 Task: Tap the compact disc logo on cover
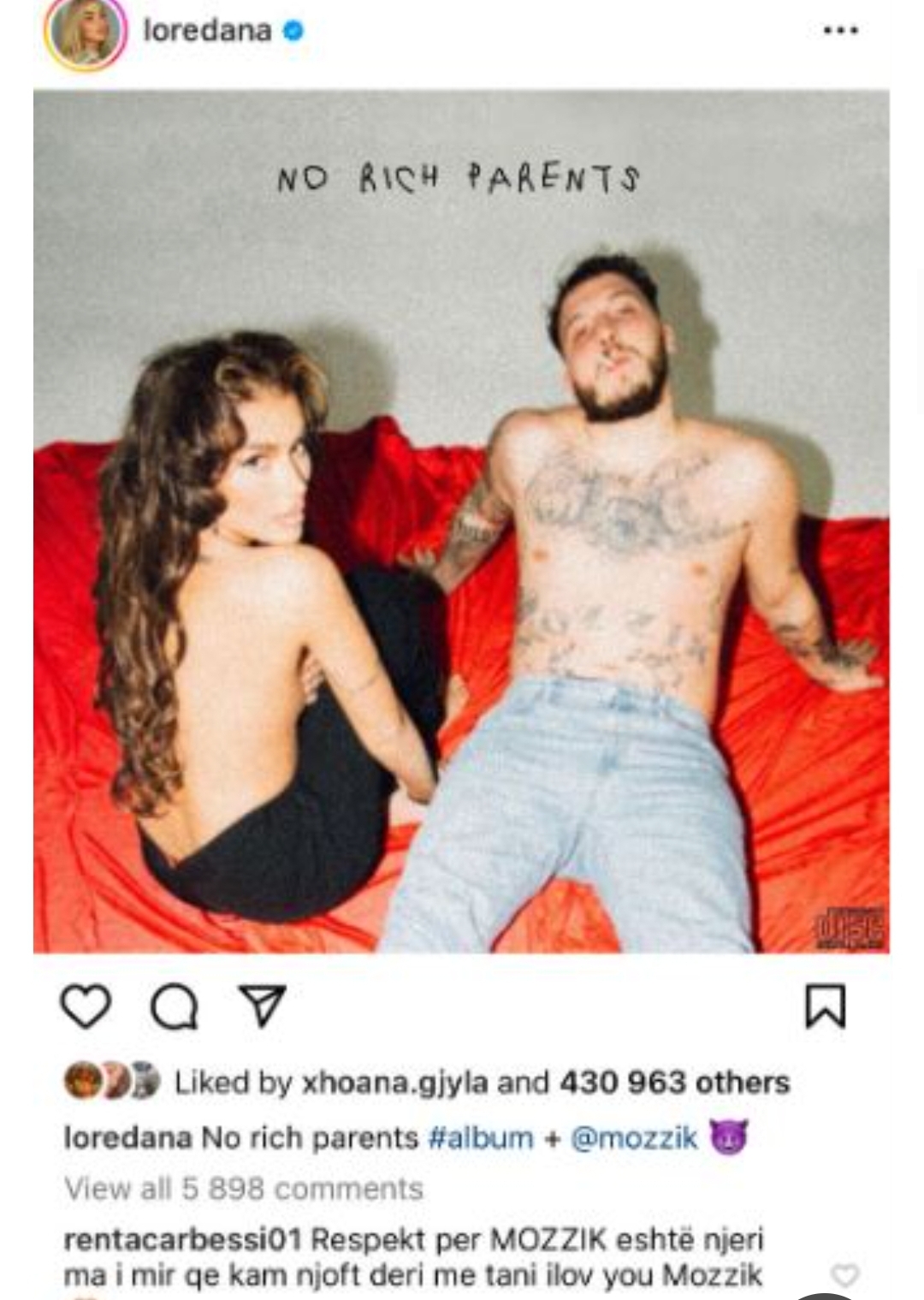tap(849, 929)
